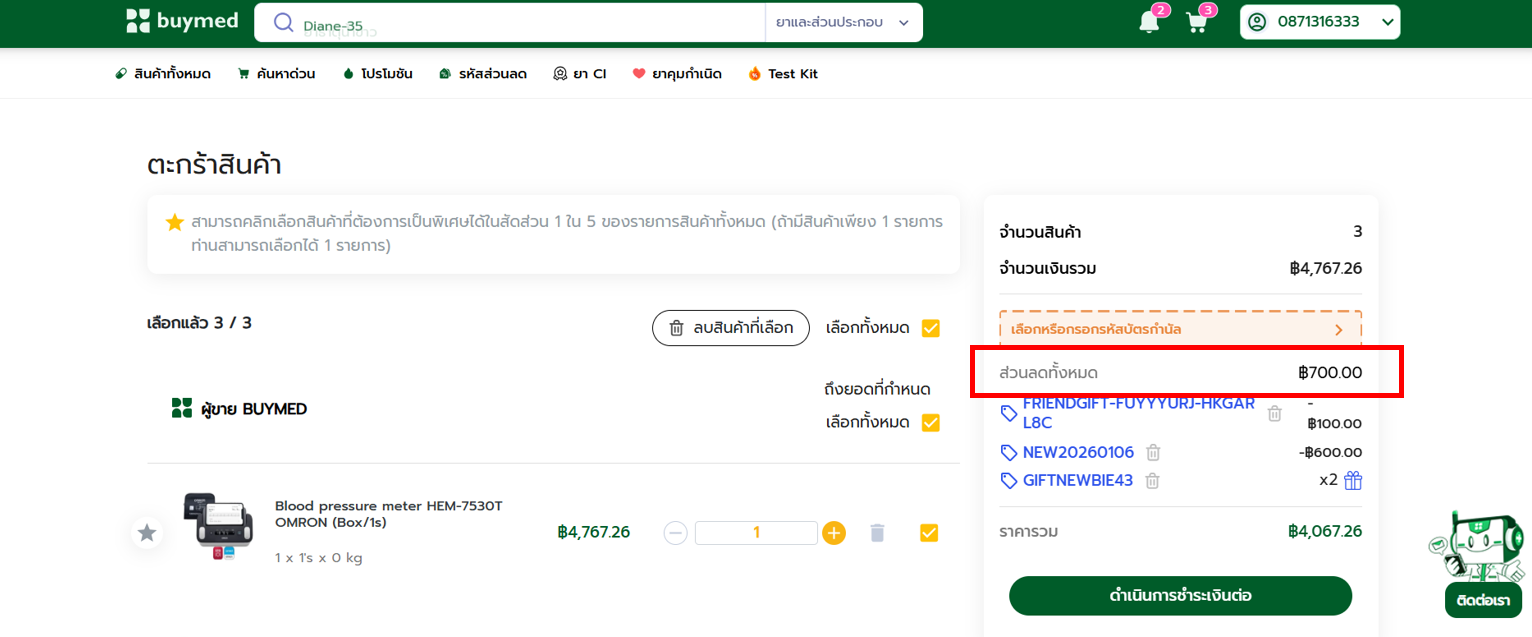This screenshot has height=637, width=1532.
Task: Uncheck the blood pressure meter item checkbox
Action: click(929, 533)
